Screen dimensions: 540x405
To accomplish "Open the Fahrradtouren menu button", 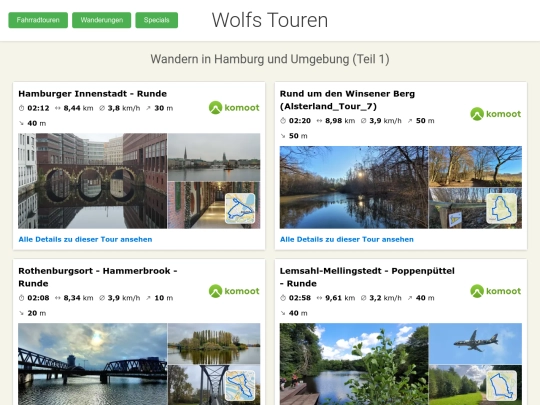I will click(x=38, y=20).
